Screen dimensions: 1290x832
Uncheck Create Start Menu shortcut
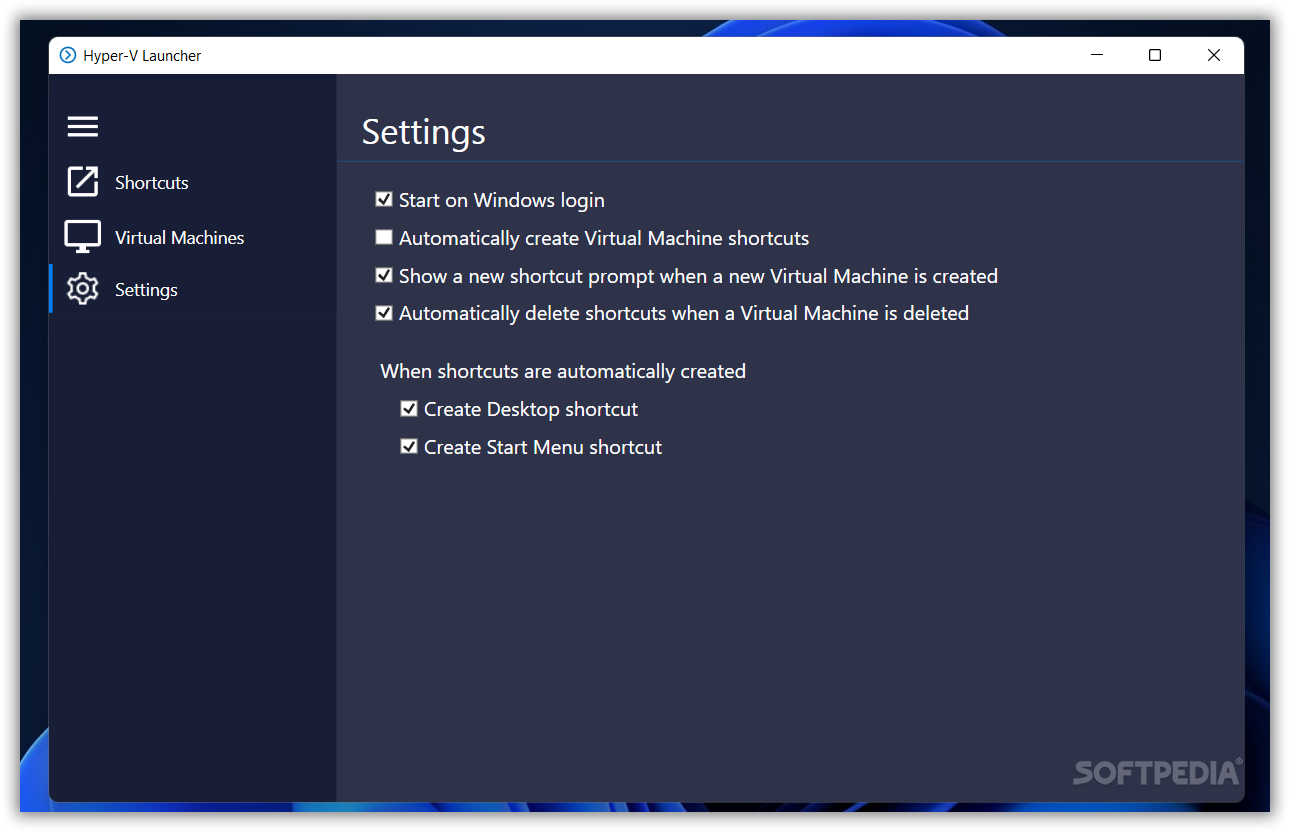[409, 446]
